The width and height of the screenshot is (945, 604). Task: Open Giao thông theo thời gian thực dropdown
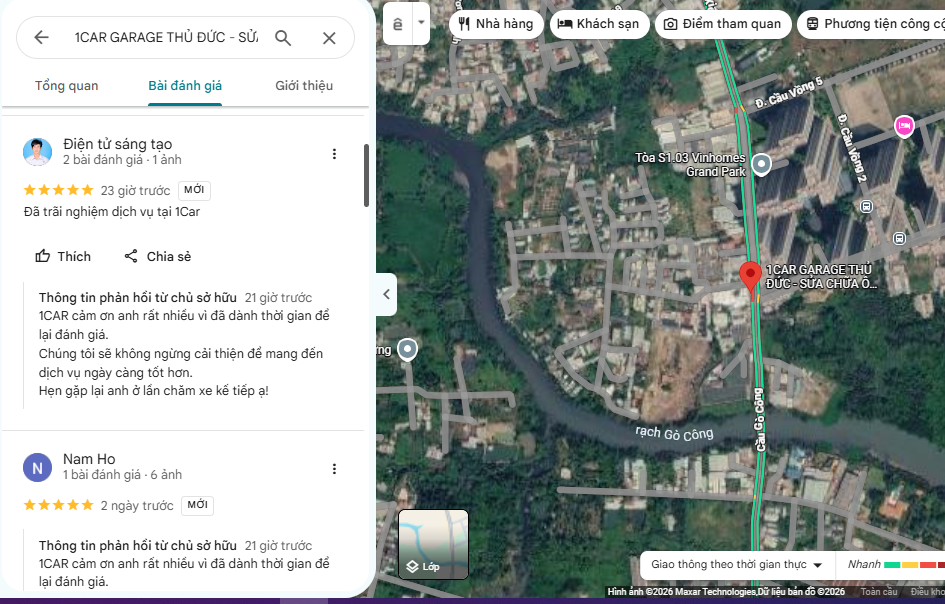pos(736,564)
